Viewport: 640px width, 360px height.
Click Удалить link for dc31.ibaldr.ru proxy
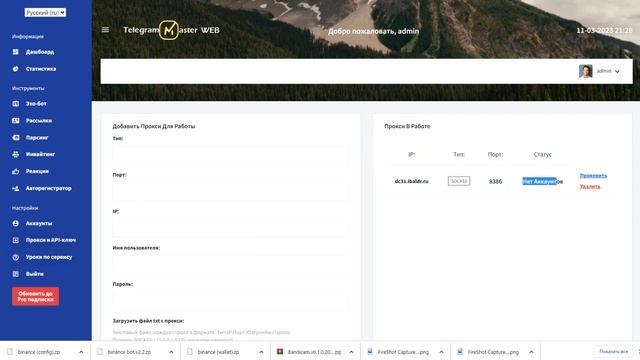[590, 187]
